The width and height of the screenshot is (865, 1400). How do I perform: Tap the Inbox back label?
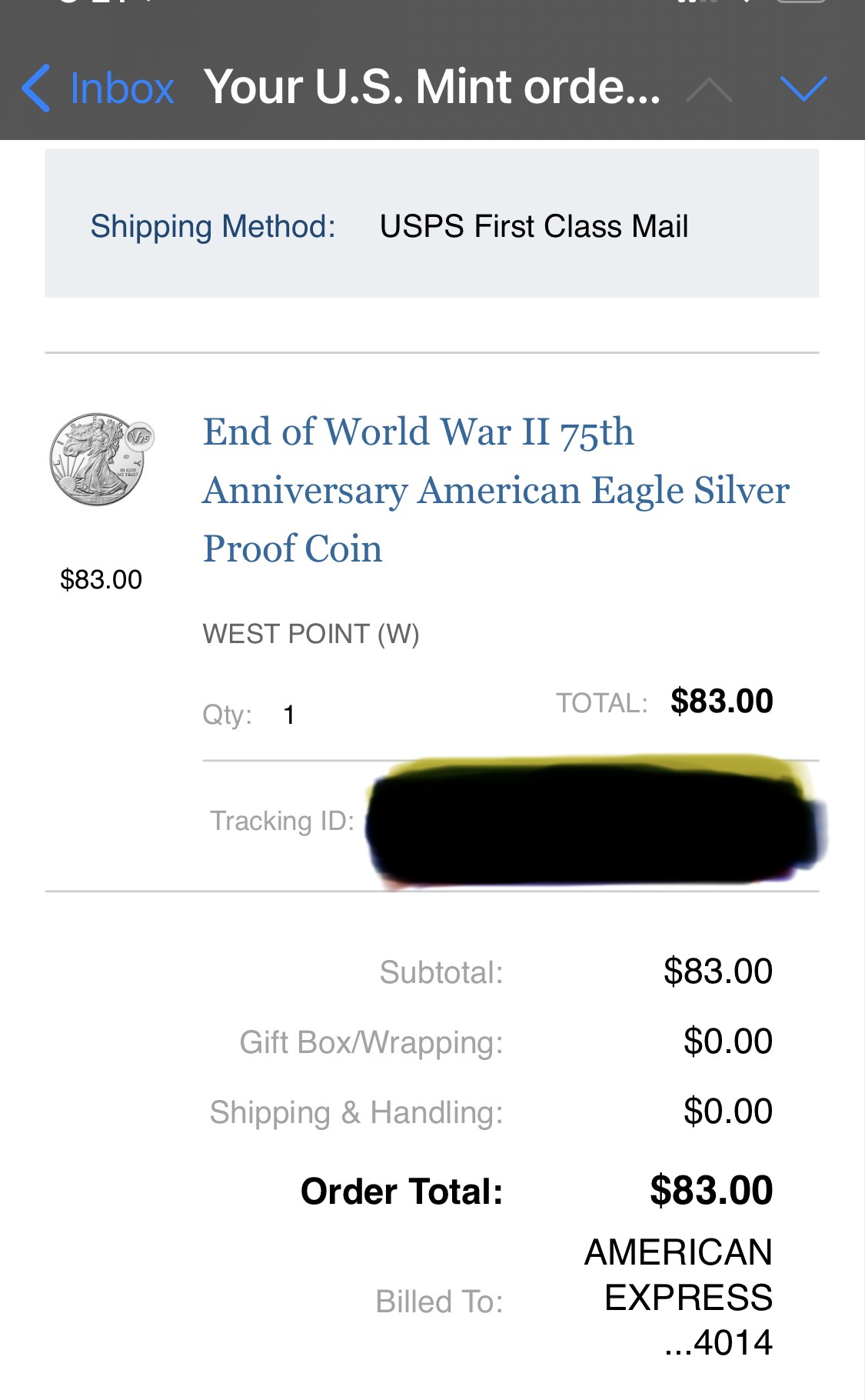[x=121, y=88]
